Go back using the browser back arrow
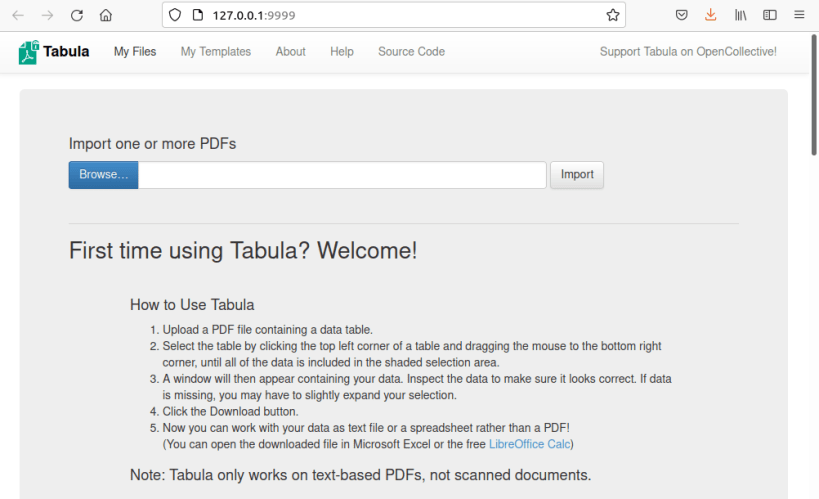This screenshot has height=499, width=819. point(18,15)
